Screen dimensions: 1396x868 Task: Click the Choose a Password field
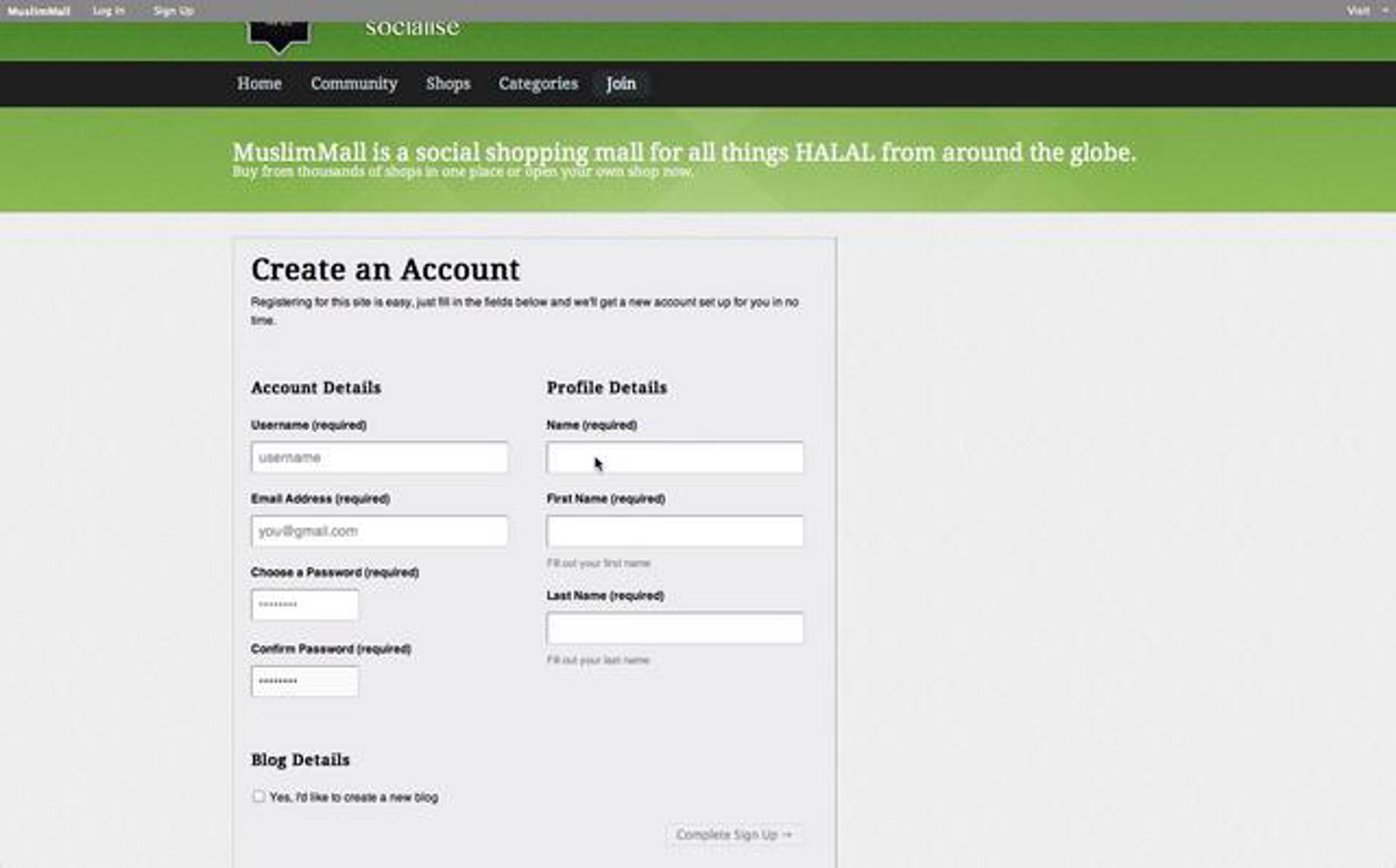305,605
